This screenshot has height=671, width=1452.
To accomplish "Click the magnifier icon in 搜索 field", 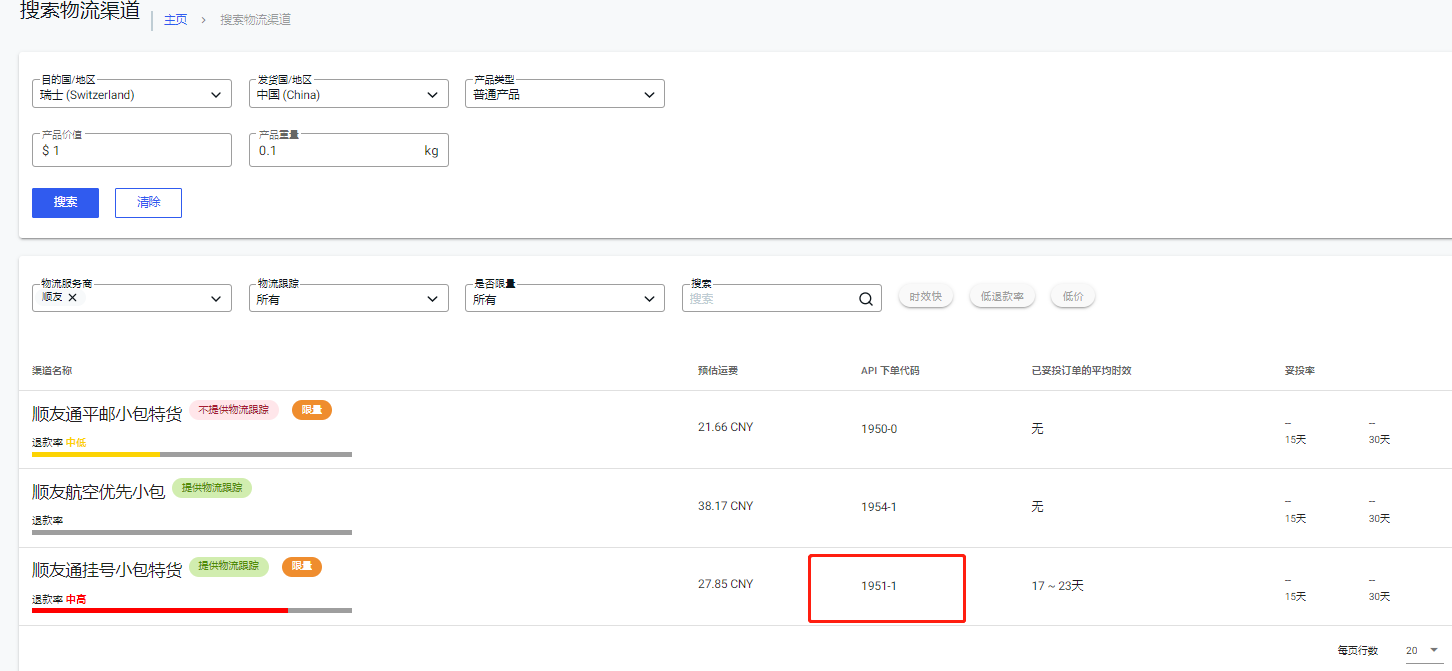I will coord(866,298).
